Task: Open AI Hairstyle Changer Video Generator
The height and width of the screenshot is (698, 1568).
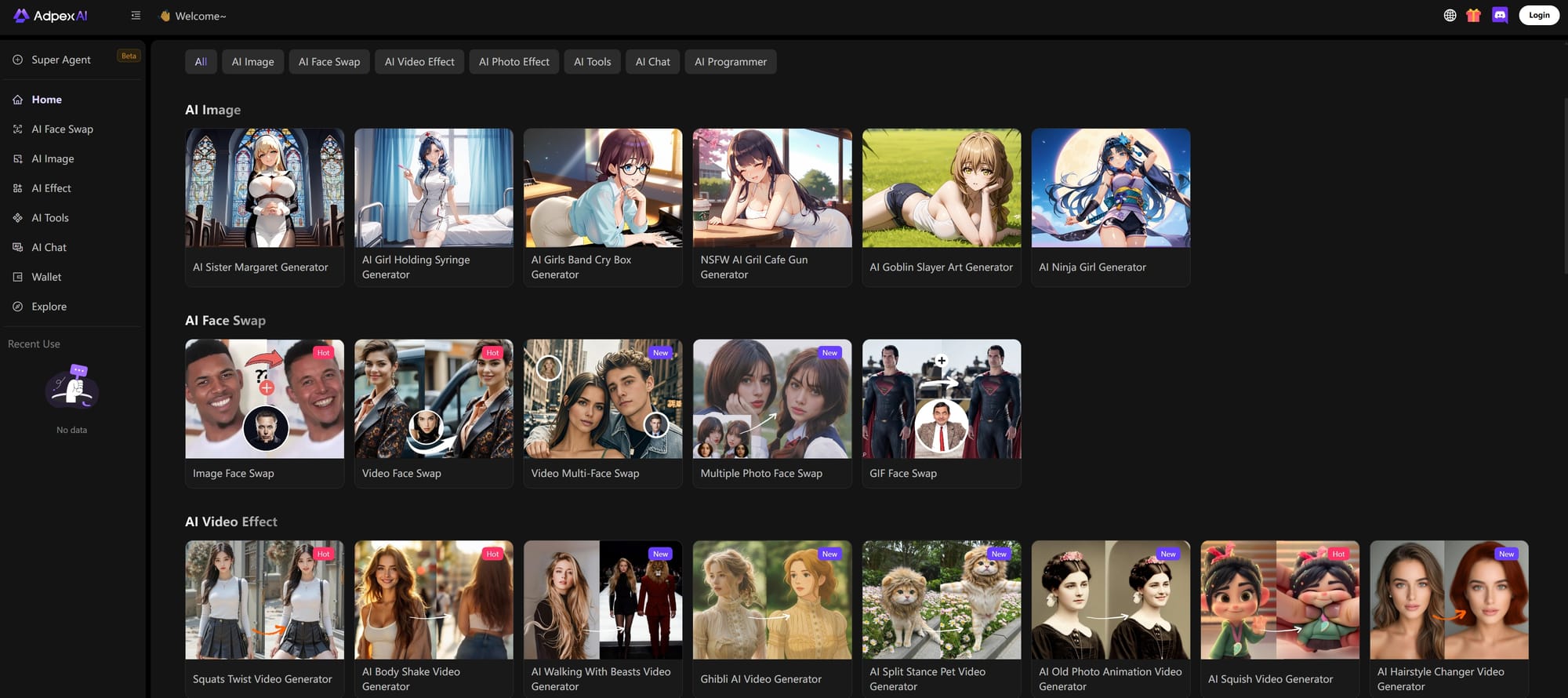Action: click(1450, 618)
